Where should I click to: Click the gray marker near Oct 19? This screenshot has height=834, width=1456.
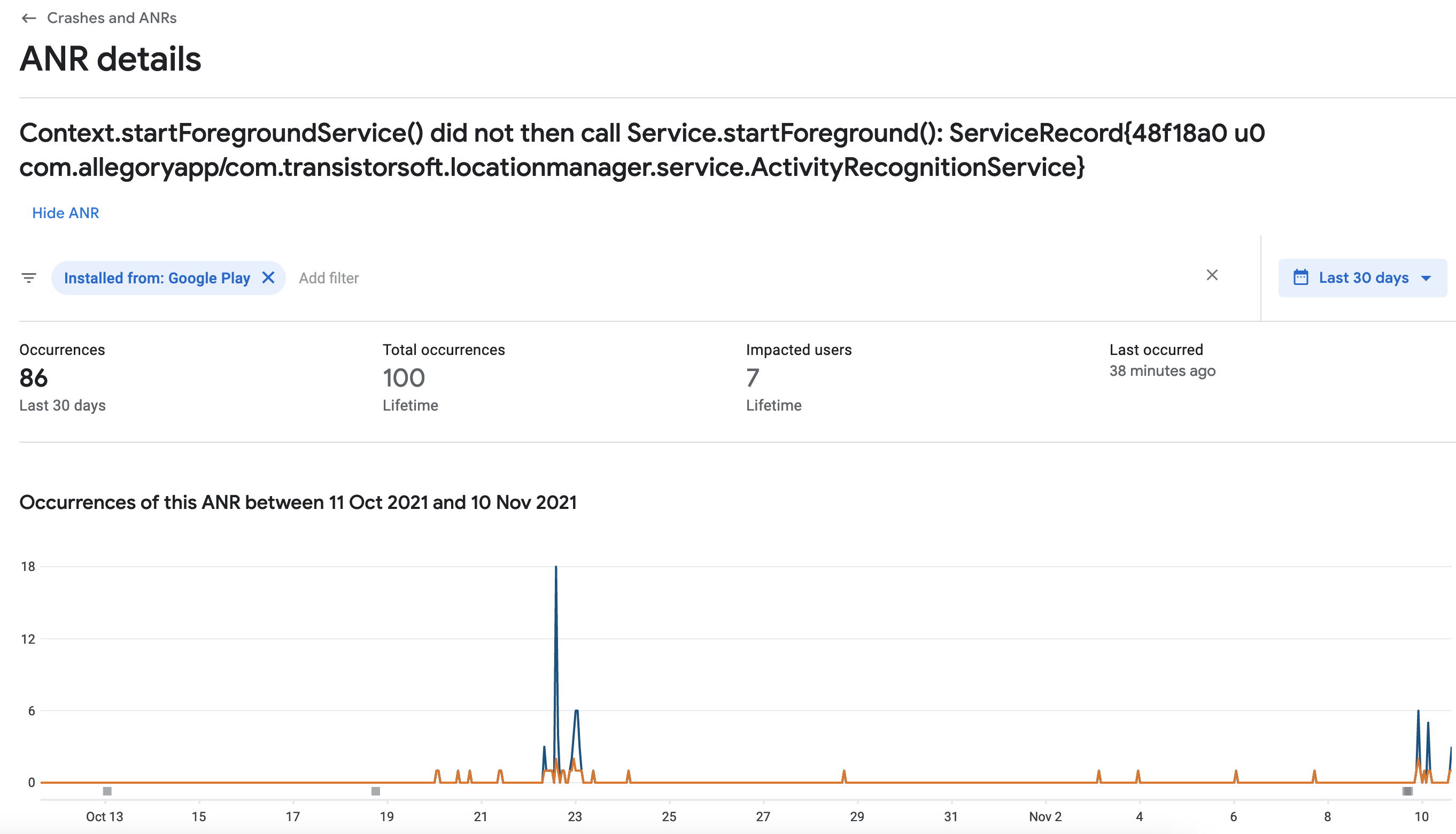(375, 791)
